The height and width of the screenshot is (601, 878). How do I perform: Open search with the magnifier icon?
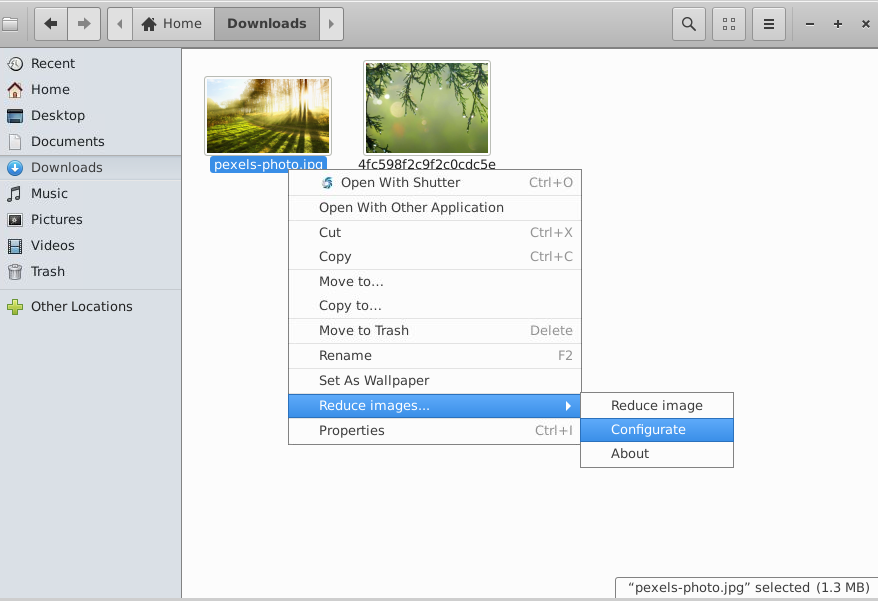pyautogui.click(x=689, y=24)
